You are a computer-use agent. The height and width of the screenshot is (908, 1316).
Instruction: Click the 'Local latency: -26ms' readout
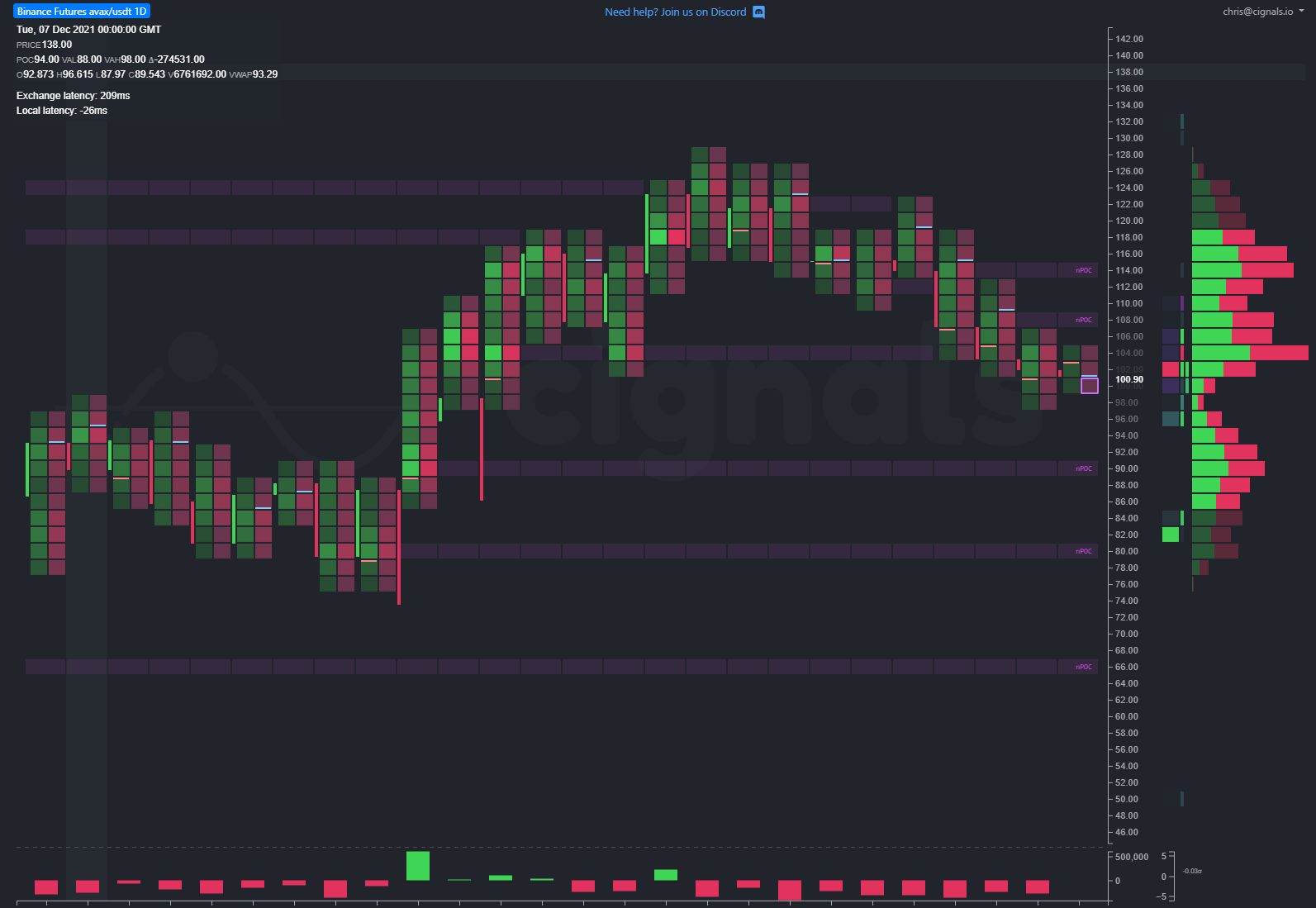[62, 111]
